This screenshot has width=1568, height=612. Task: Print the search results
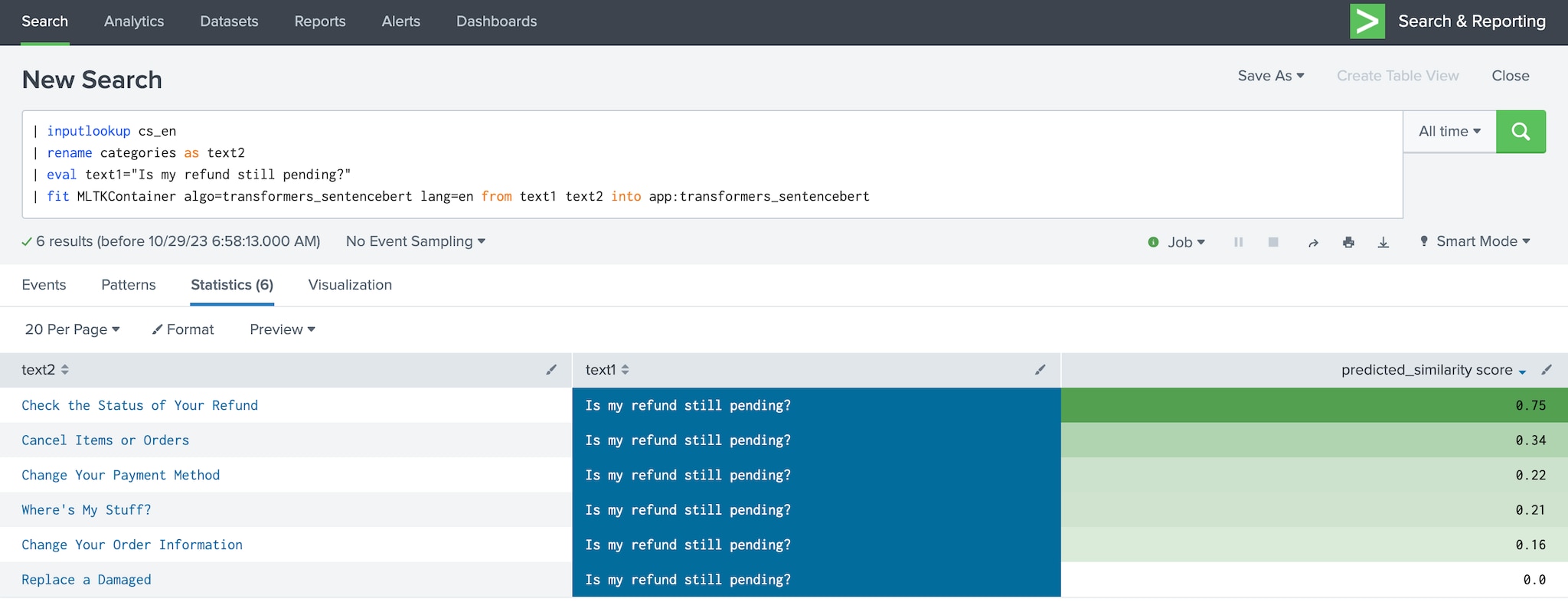tap(1348, 242)
